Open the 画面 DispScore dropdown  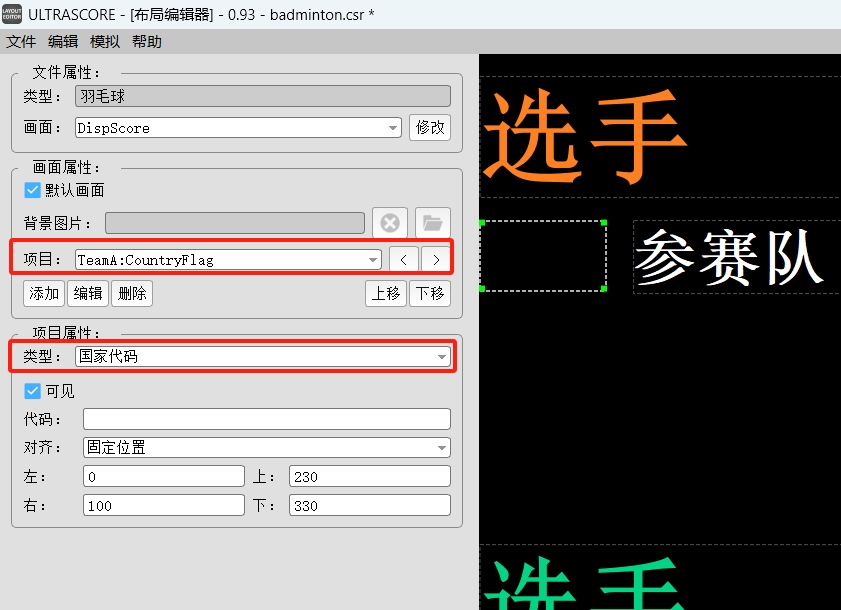pos(238,128)
